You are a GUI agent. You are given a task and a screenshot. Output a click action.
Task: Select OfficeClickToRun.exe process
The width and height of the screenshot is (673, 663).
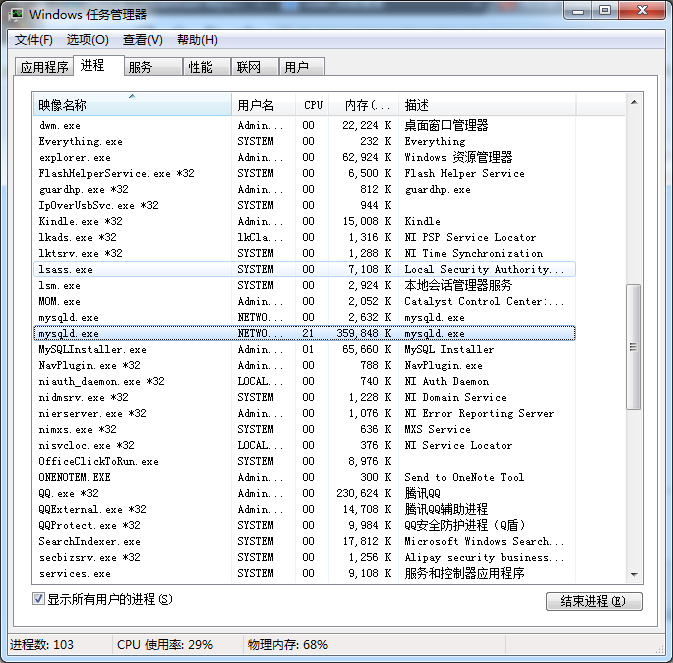pos(304,461)
